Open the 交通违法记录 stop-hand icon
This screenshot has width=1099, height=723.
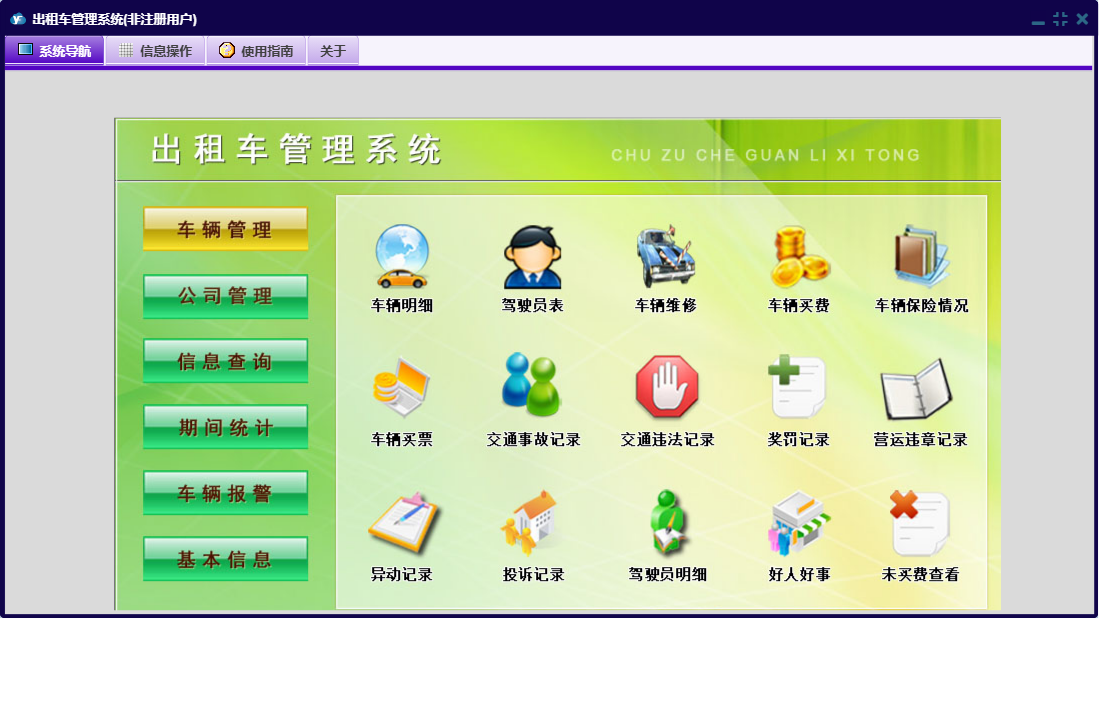coord(667,387)
